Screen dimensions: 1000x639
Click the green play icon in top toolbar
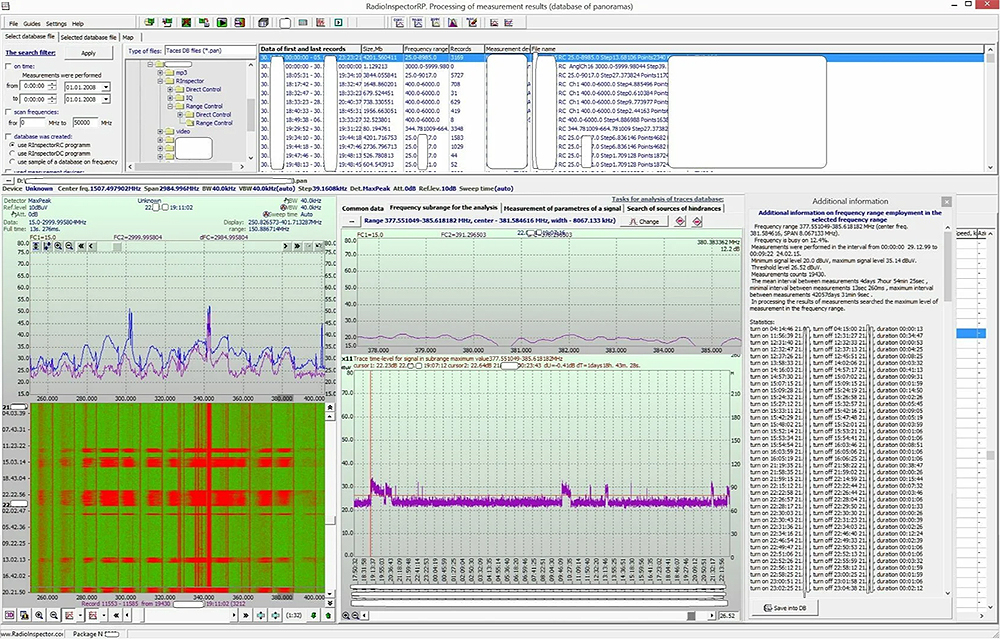(x=222, y=22)
